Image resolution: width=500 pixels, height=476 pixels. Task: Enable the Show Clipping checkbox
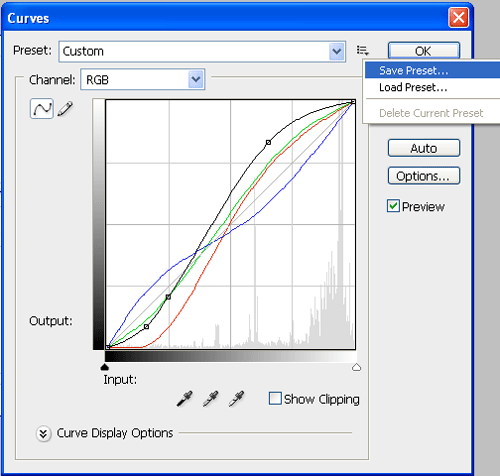pos(275,398)
